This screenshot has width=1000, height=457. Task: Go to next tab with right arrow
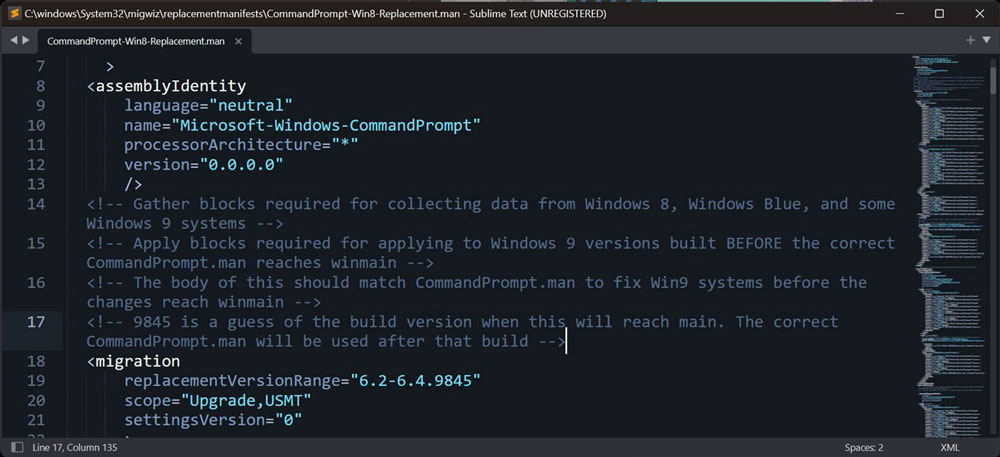point(26,40)
